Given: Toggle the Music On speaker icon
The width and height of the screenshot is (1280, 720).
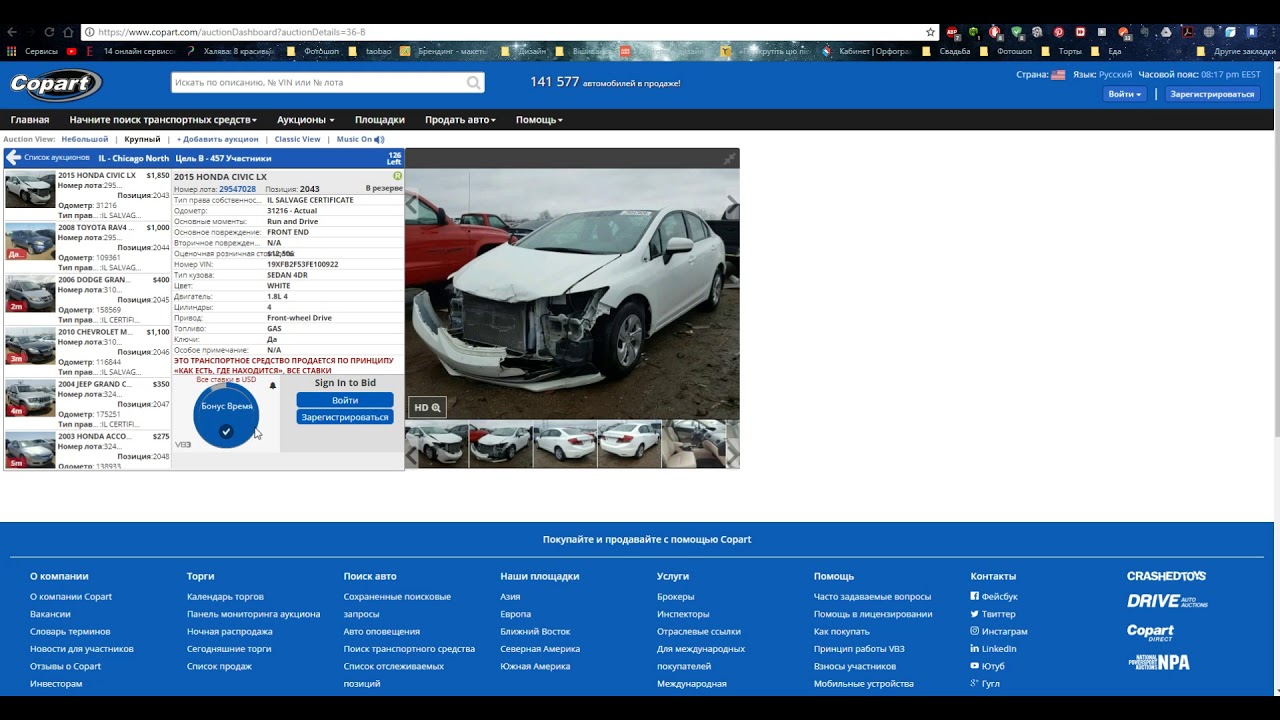Looking at the screenshot, I should pos(379,139).
